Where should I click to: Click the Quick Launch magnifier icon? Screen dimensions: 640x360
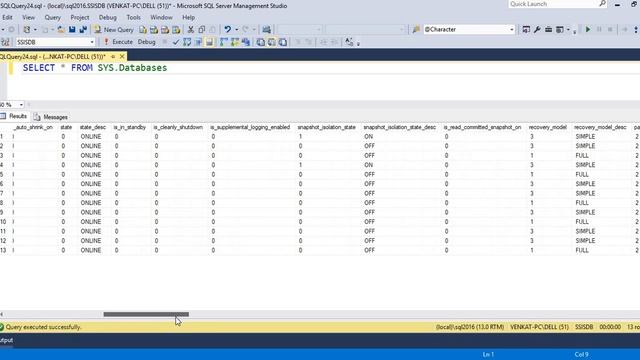pyautogui.click(x=602, y=4)
